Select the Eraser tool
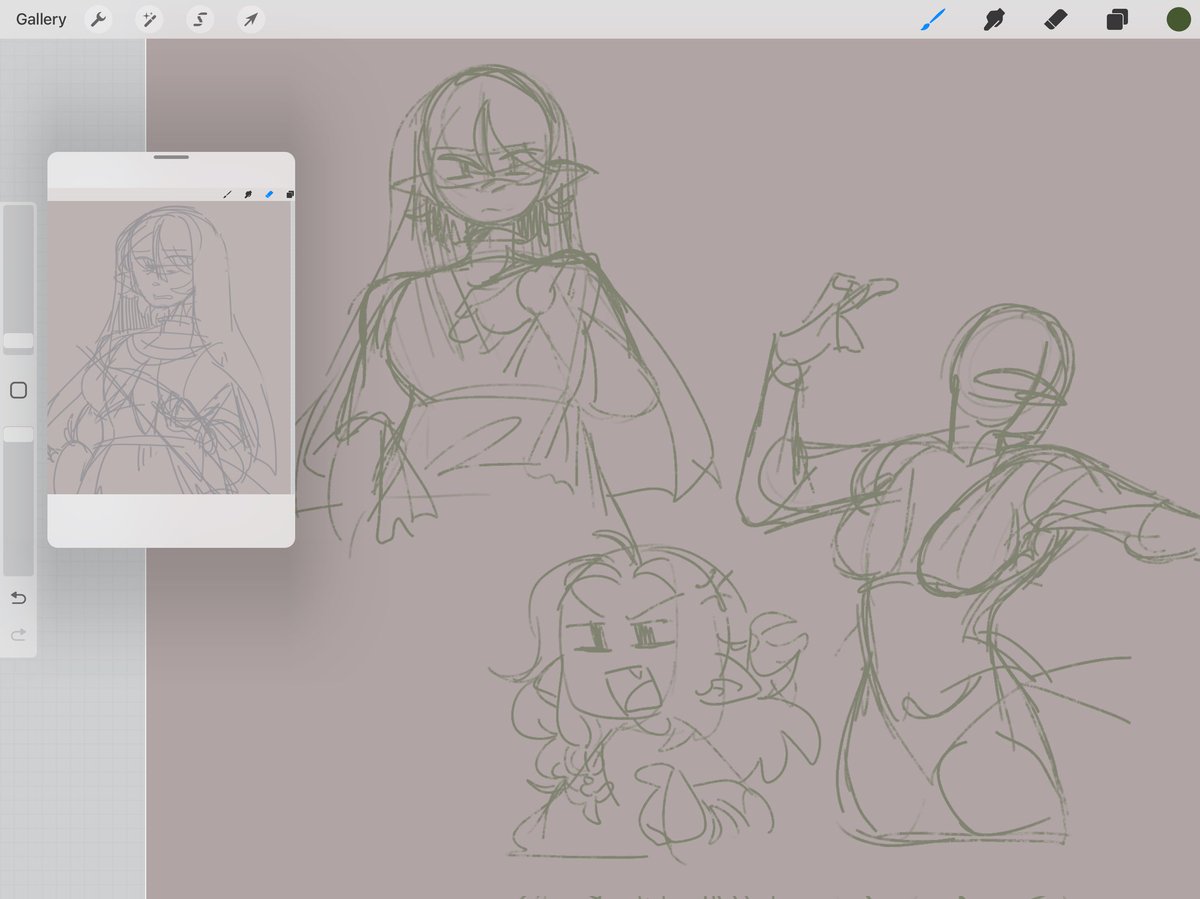Image resolution: width=1200 pixels, height=899 pixels. (1055, 19)
